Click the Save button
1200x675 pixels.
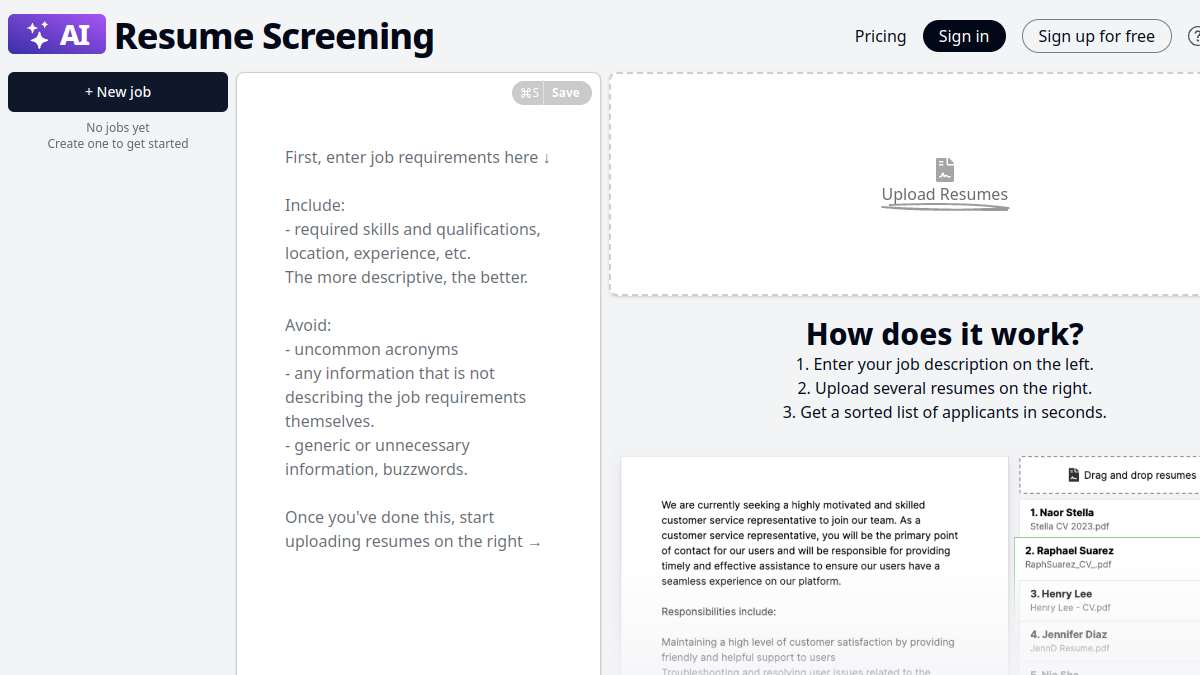566,93
